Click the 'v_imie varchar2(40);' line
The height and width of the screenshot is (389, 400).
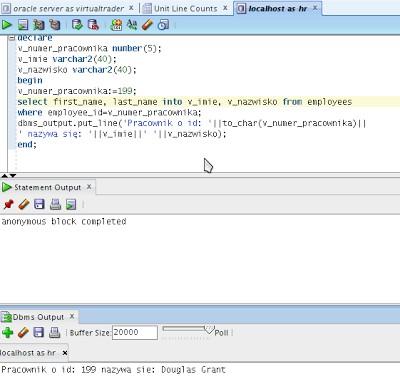(x=67, y=59)
